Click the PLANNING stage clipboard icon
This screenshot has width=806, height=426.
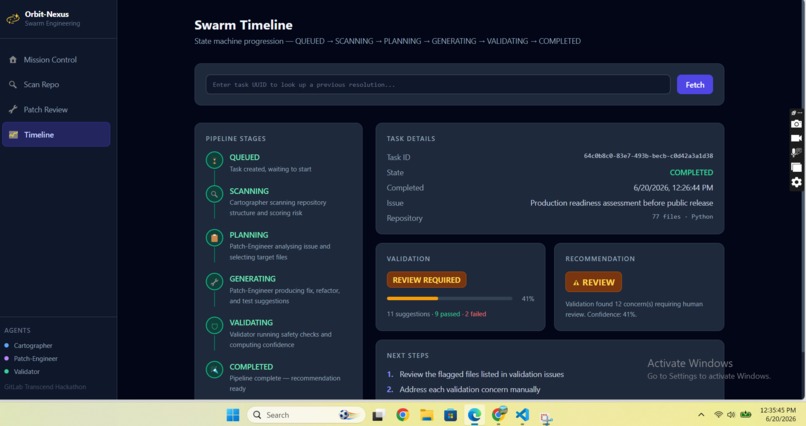point(214,238)
